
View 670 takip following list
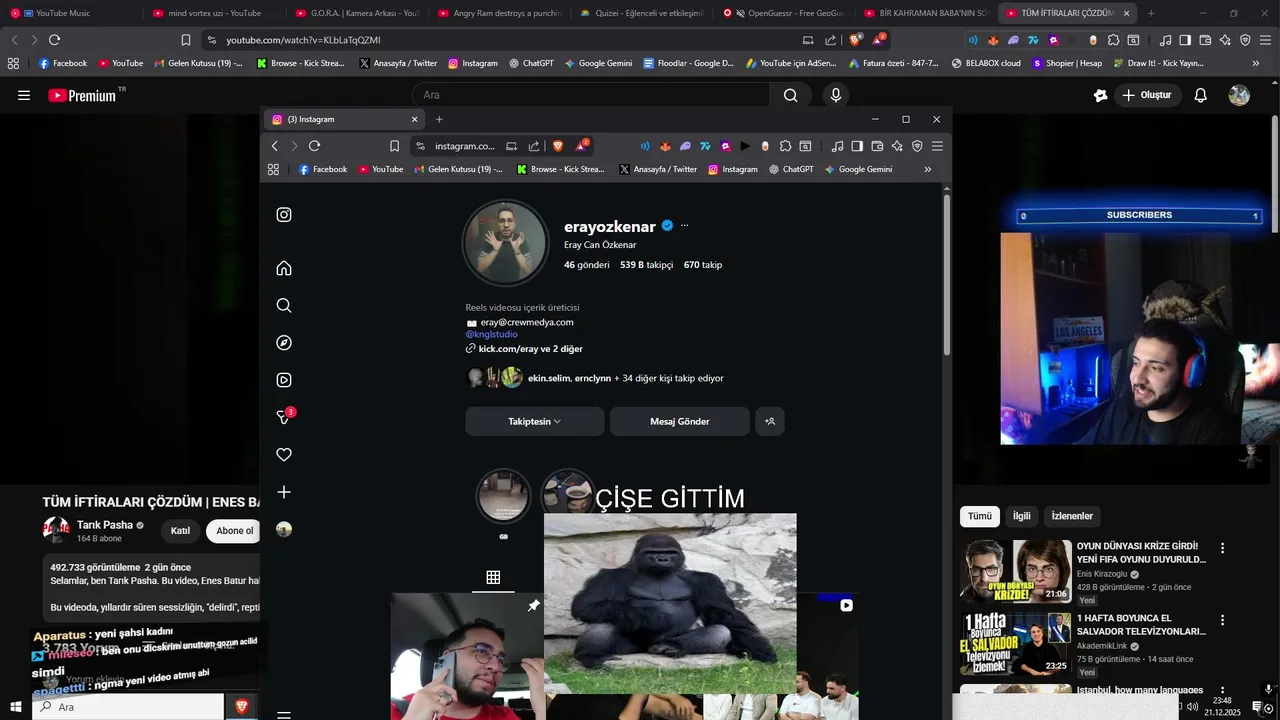tap(703, 265)
